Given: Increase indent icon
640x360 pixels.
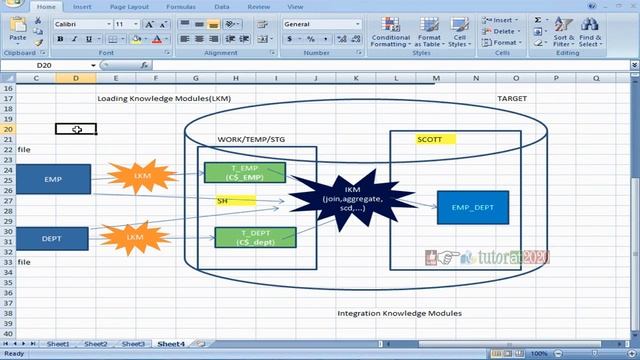Looking at the screenshot, I should point(244,39).
